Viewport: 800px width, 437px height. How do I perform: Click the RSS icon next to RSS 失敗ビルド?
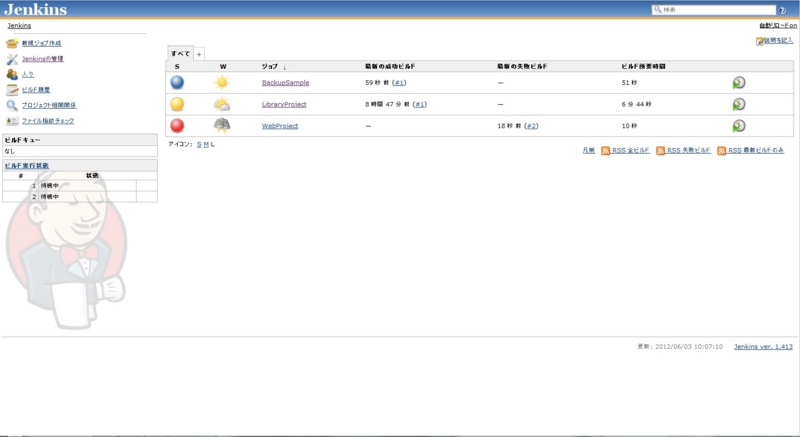tap(661, 150)
